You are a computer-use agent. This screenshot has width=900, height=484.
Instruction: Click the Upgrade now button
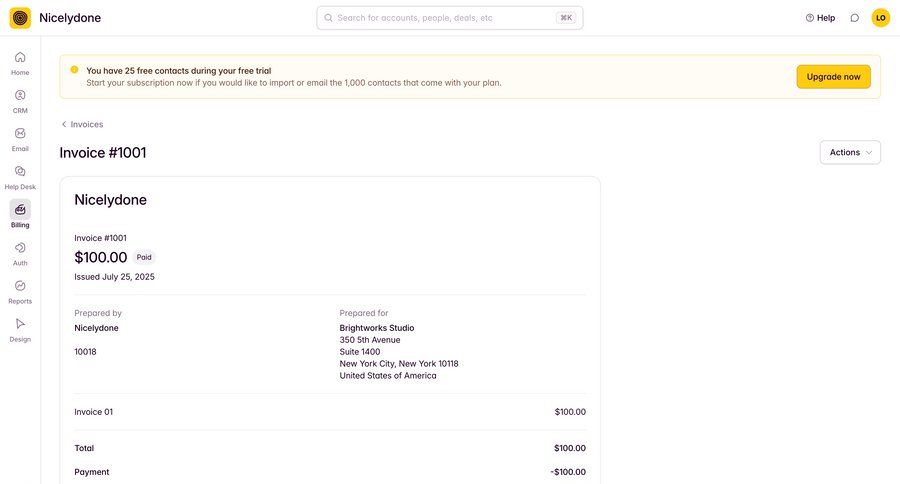point(833,77)
